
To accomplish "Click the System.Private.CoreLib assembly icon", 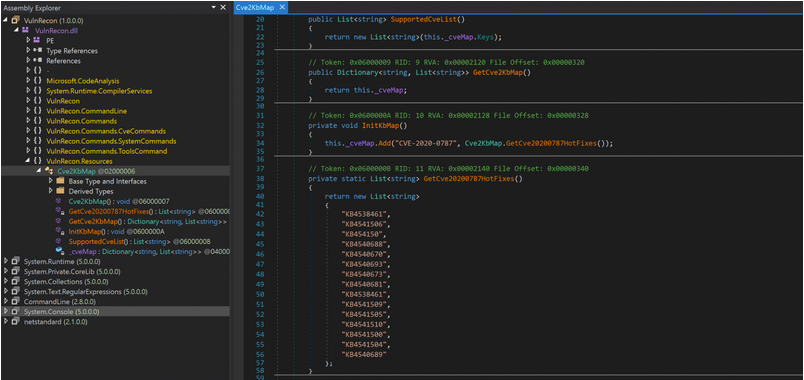I will coord(15,271).
